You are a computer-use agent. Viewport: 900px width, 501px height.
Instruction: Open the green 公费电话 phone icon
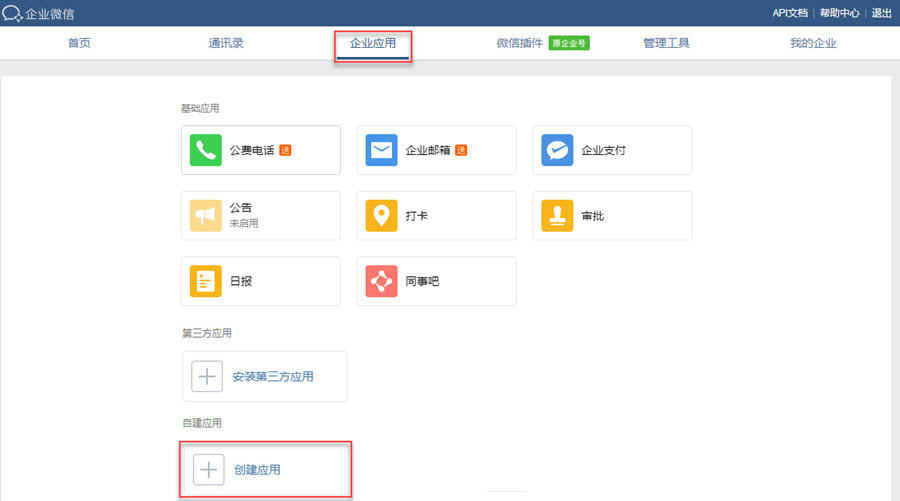tap(205, 150)
